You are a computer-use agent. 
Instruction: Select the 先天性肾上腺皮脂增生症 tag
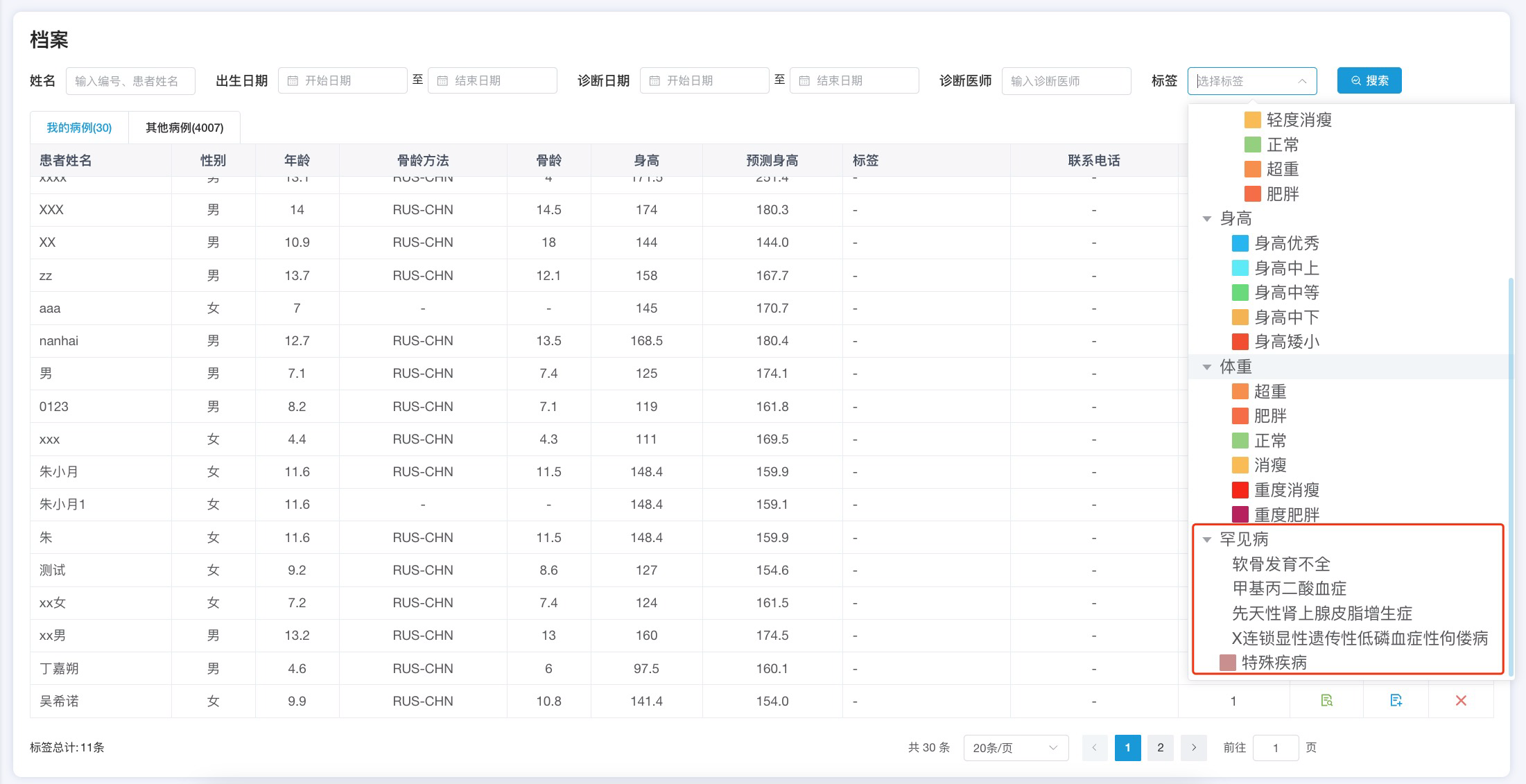[x=1322, y=613]
